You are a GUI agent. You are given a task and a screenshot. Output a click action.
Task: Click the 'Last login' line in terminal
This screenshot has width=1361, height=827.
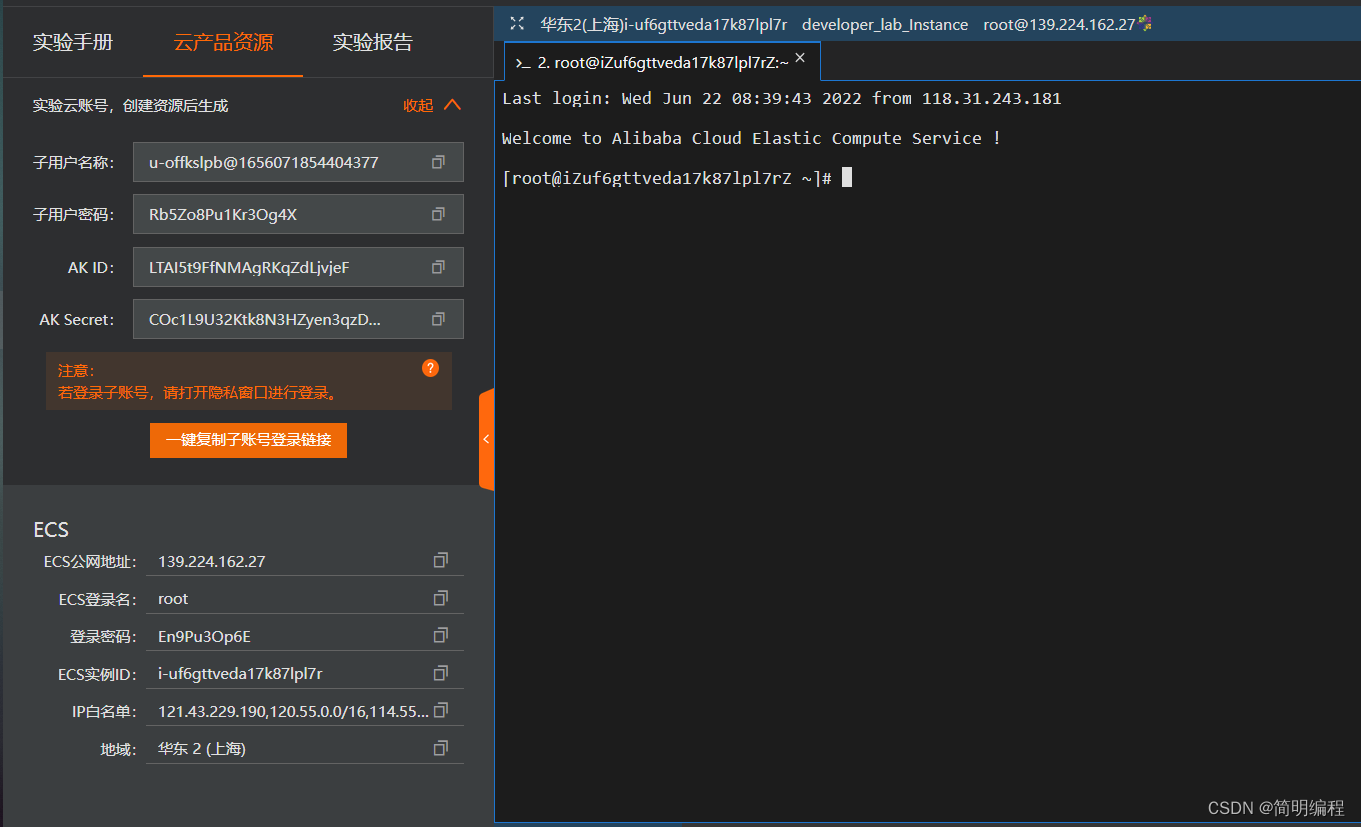click(x=781, y=98)
